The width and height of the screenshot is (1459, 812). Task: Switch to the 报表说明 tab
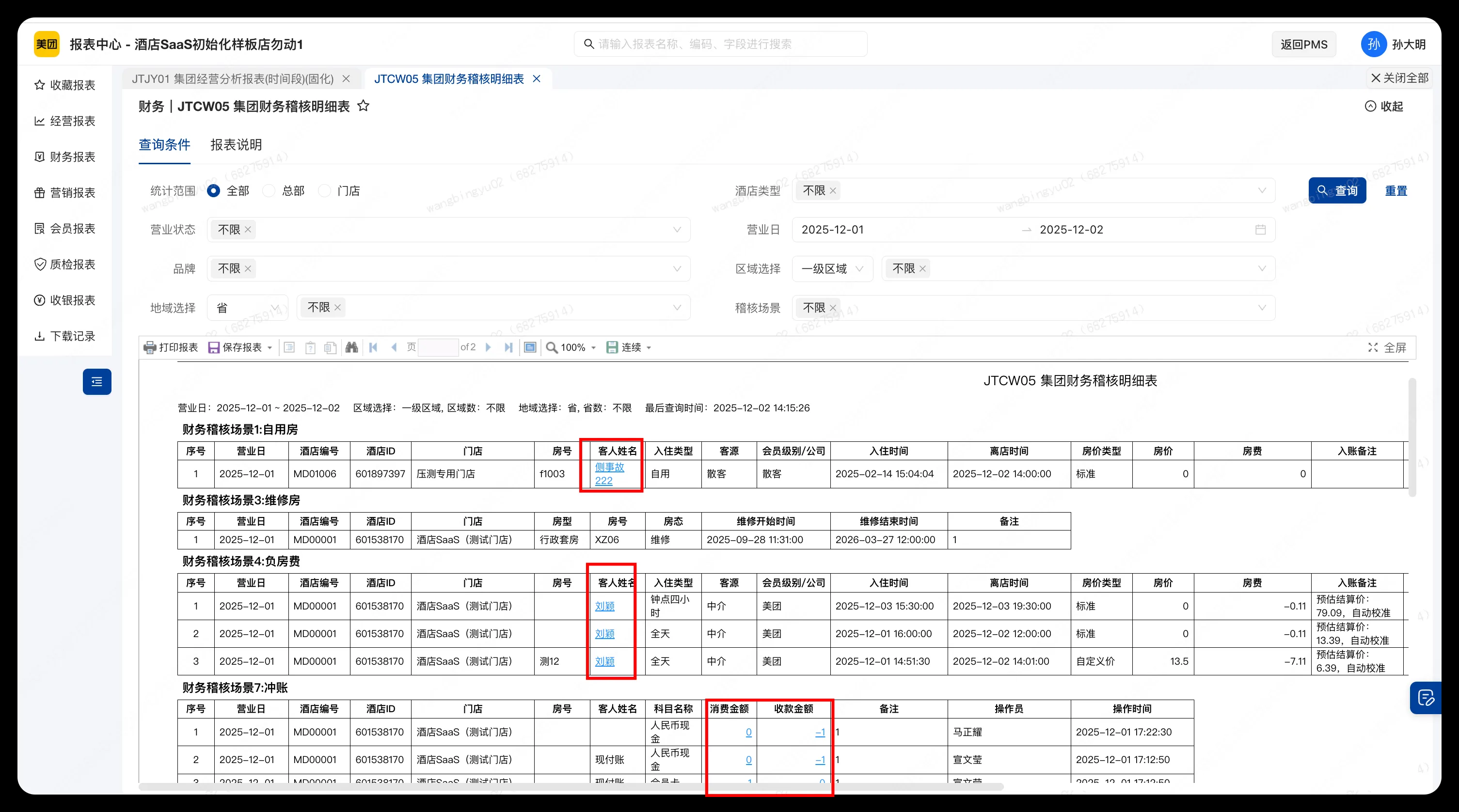(235, 145)
